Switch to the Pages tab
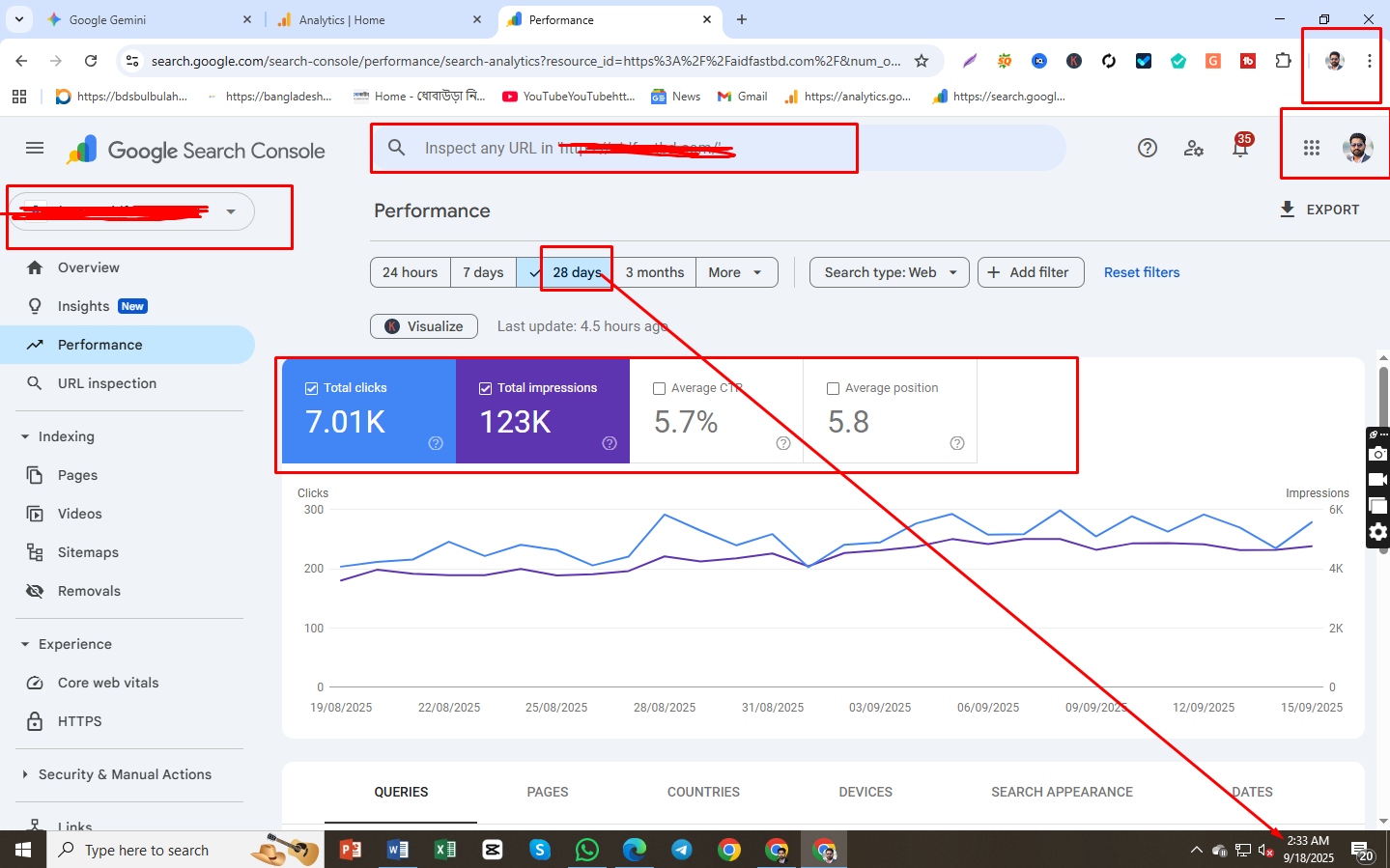This screenshot has height=868, width=1390. (547, 792)
